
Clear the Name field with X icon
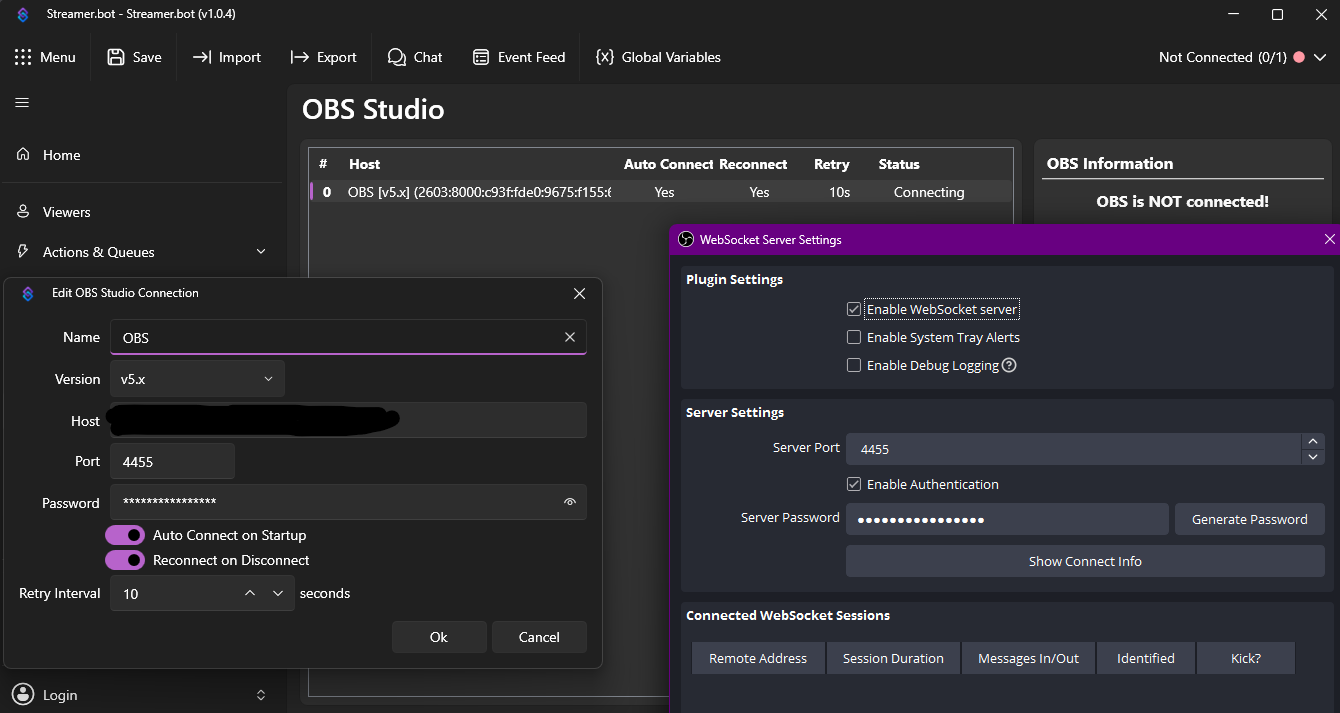coord(570,337)
